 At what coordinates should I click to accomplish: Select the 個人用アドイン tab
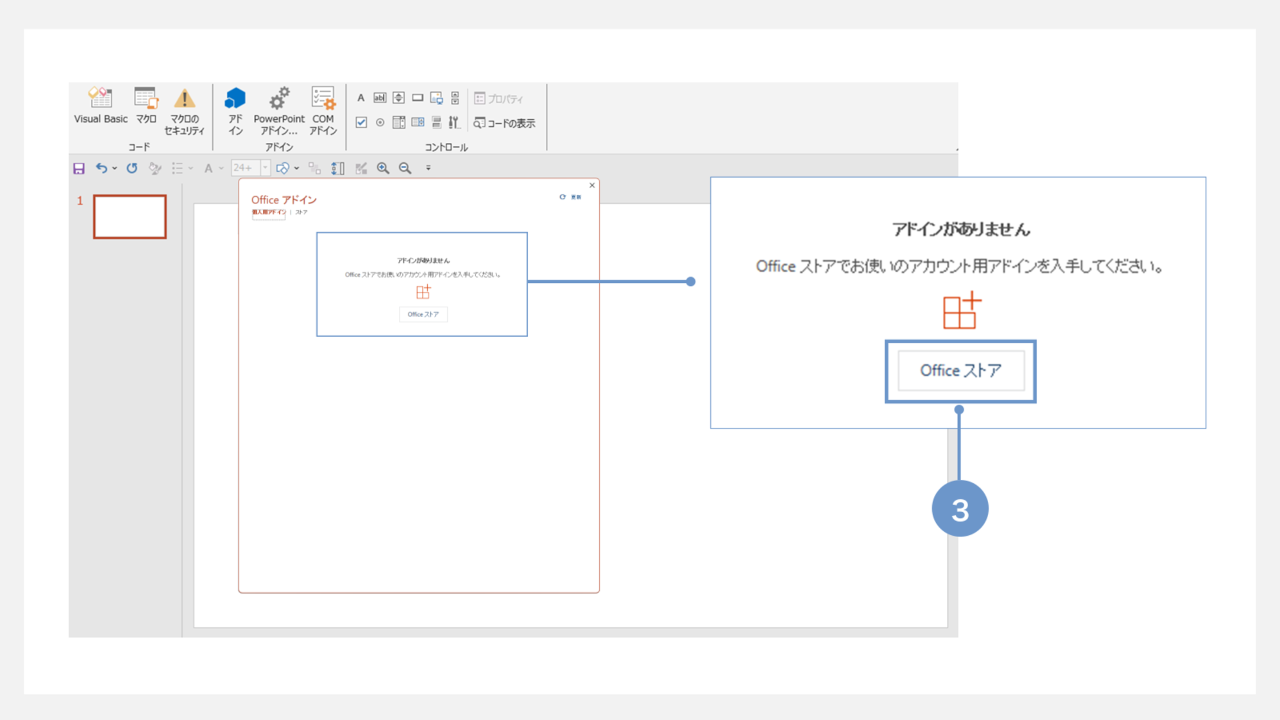tap(269, 213)
